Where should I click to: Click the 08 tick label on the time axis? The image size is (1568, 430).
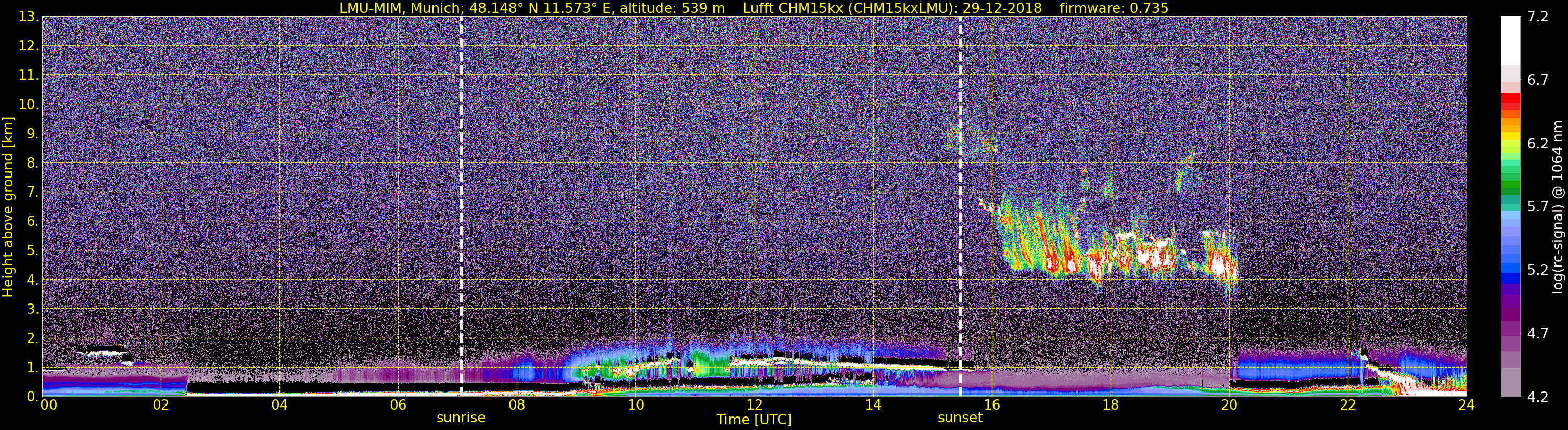pyautogui.click(x=517, y=406)
